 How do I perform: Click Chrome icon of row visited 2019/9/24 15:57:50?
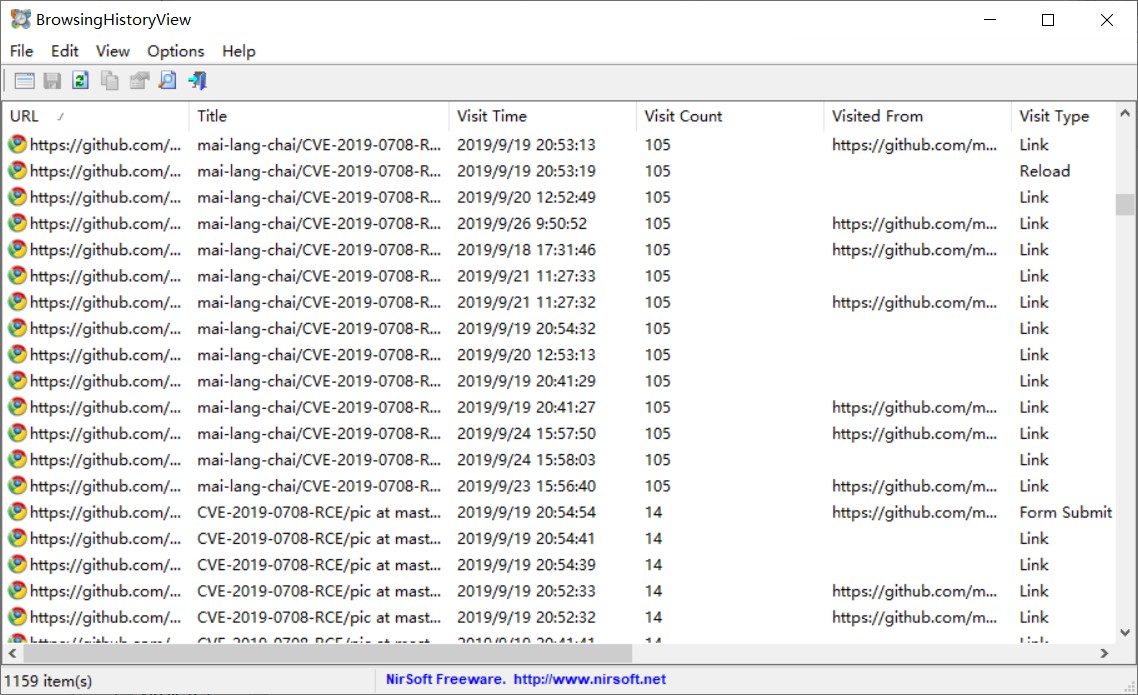point(17,433)
